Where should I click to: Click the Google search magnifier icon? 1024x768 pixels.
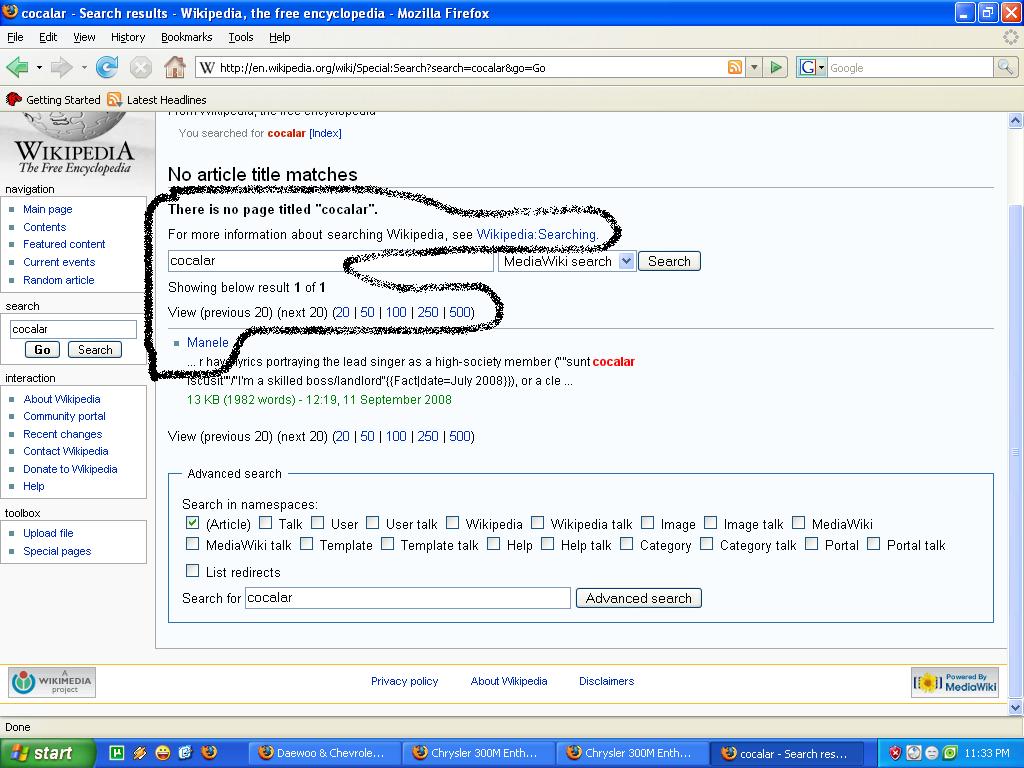tap(1004, 67)
